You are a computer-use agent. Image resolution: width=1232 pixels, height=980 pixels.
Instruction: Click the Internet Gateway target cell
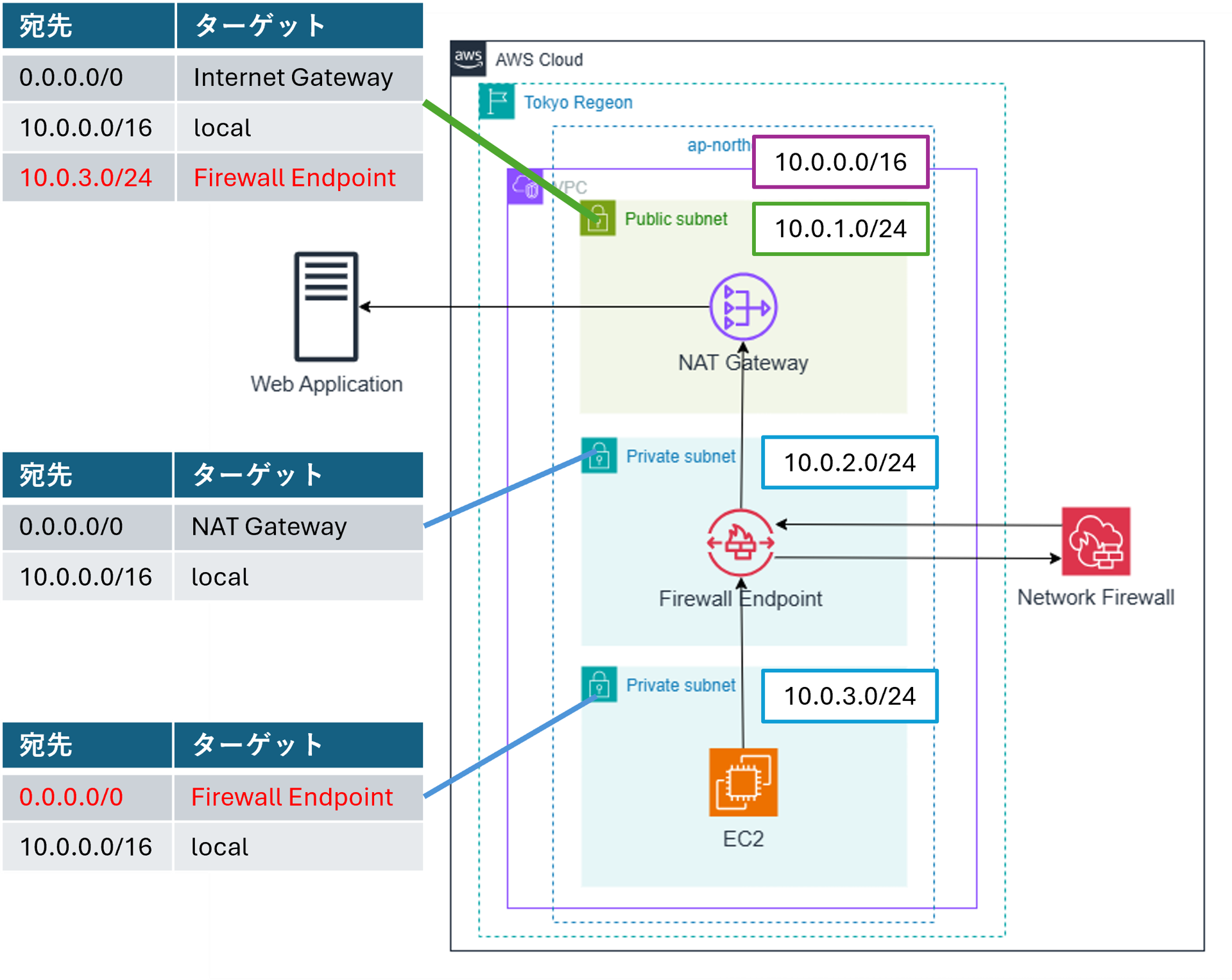tap(299, 78)
